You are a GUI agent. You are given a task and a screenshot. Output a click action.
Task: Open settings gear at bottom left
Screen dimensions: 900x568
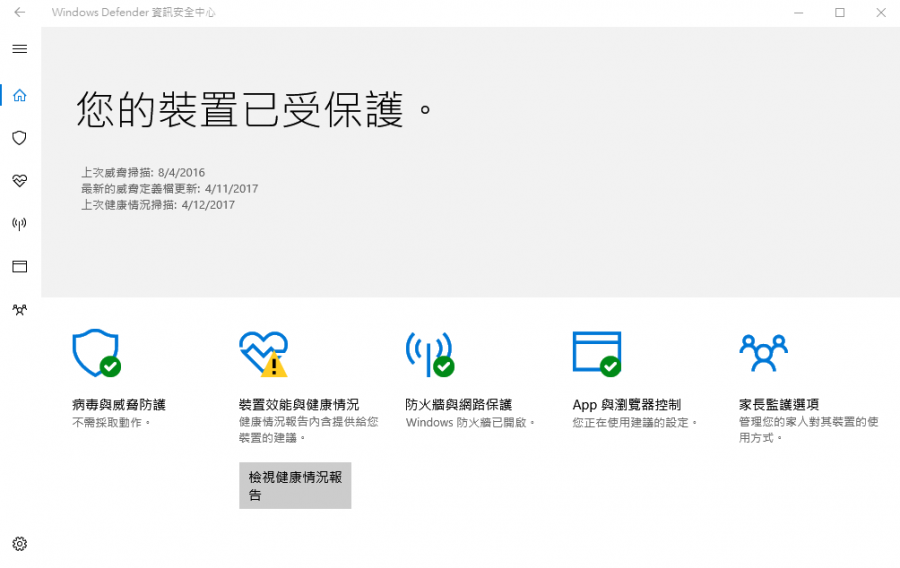[x=20, y=544]
